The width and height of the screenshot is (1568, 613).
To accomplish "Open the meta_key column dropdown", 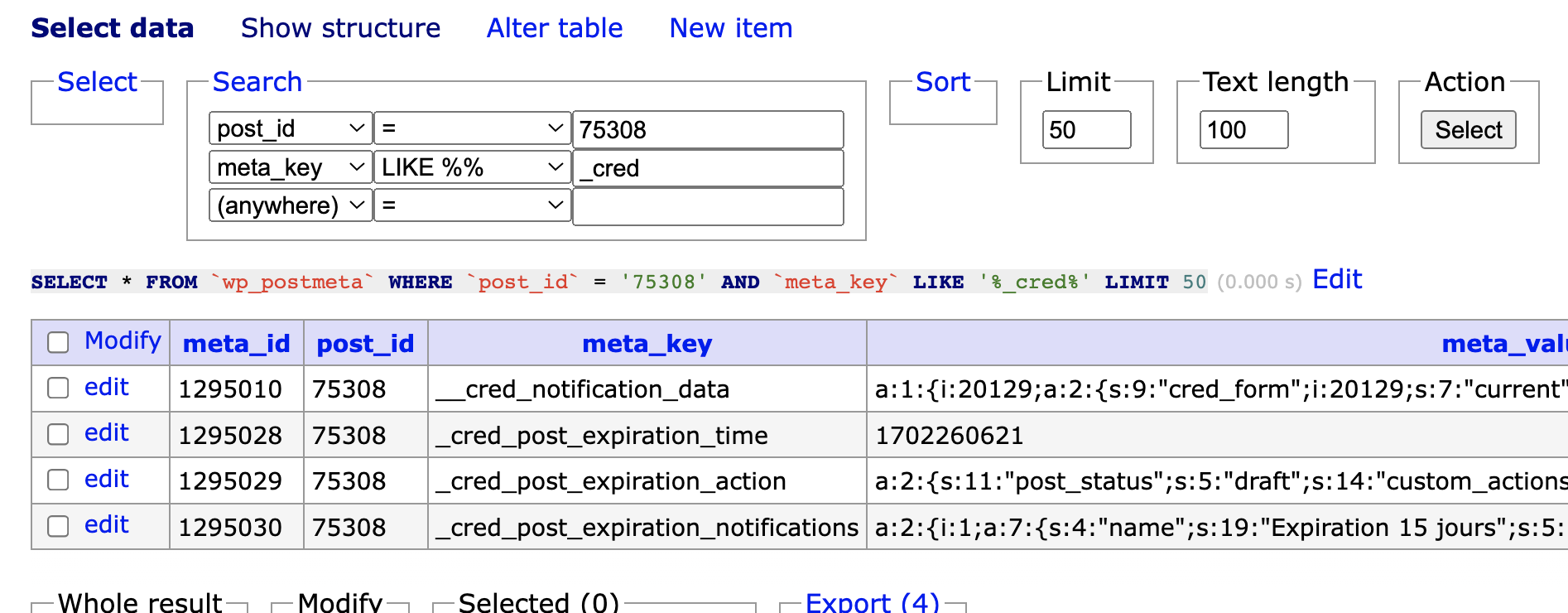I will (291, 167).
